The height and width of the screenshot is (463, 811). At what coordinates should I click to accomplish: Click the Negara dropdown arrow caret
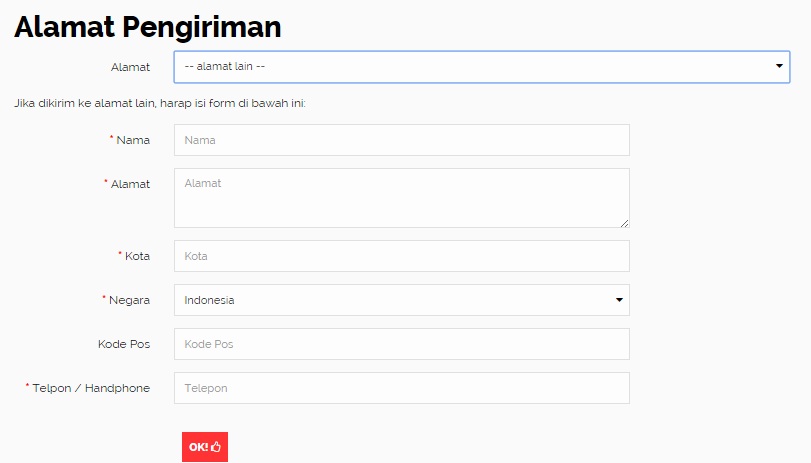[619, 300]
